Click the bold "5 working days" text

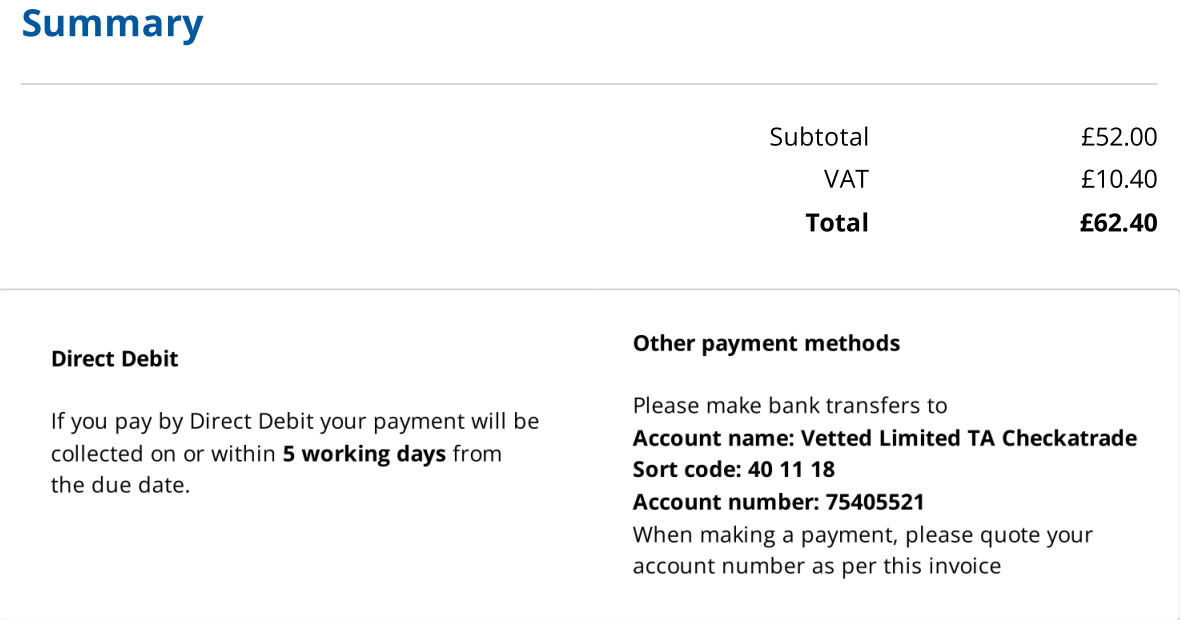point(364,454)
